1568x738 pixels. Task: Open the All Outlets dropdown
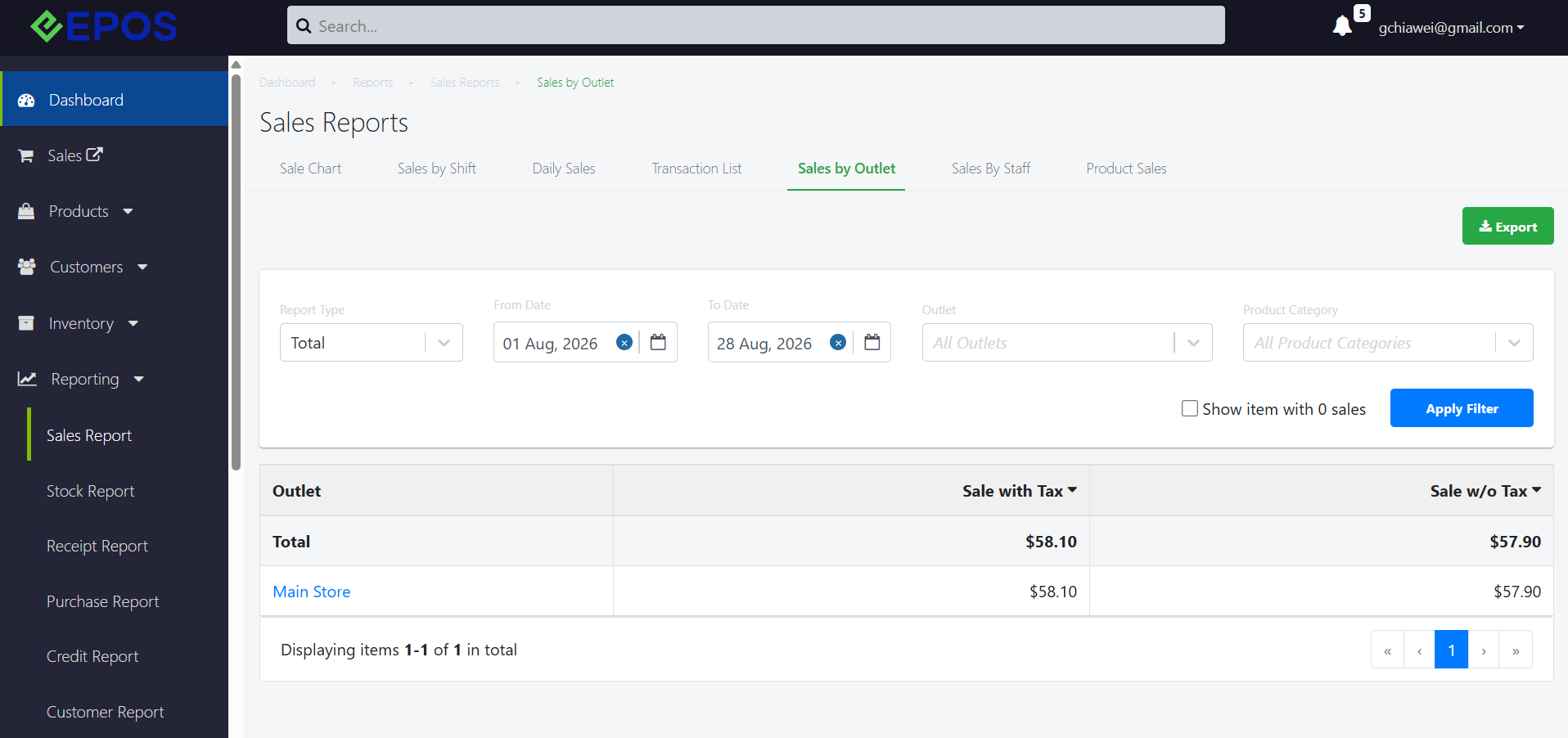(x=1067, y=343)
